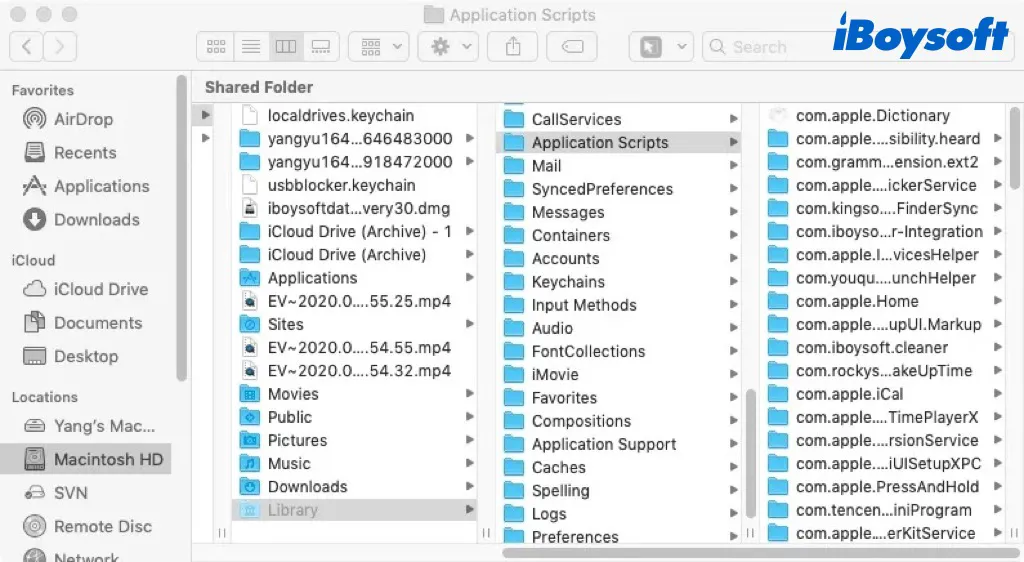Click the Share toolbar icon

tap(514, 46)
